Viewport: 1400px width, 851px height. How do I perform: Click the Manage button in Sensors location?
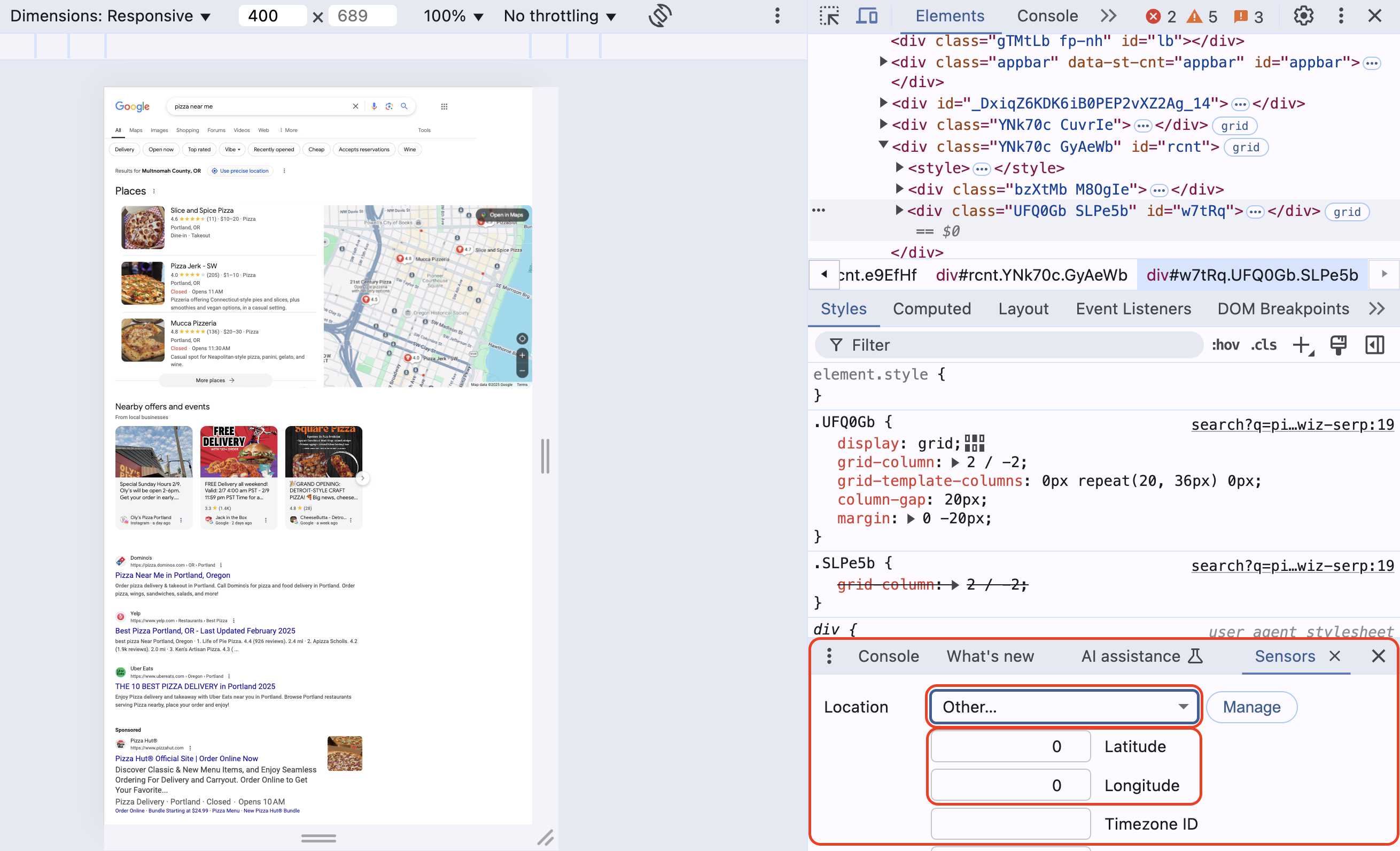[x=1251, y=707]
